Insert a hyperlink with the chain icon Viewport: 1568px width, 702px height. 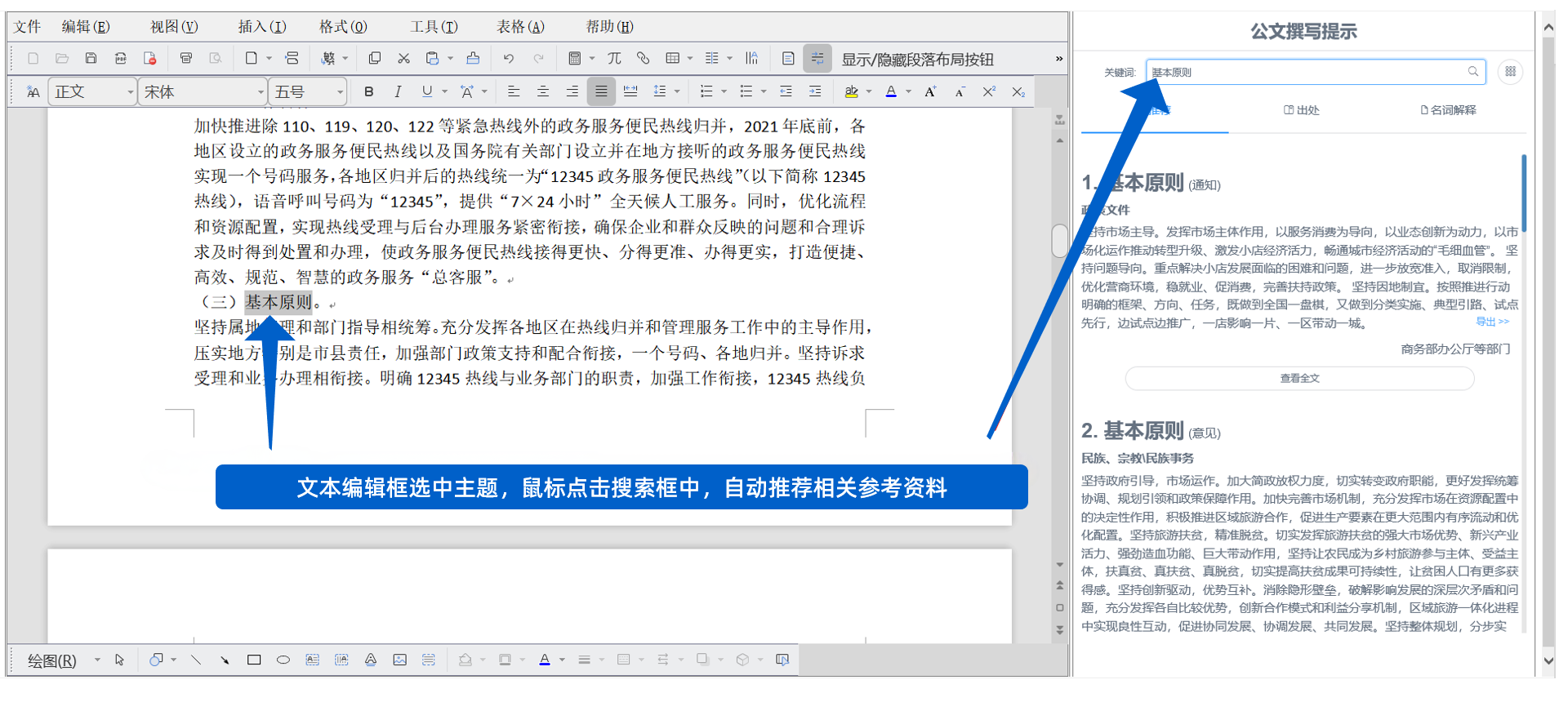644,59
